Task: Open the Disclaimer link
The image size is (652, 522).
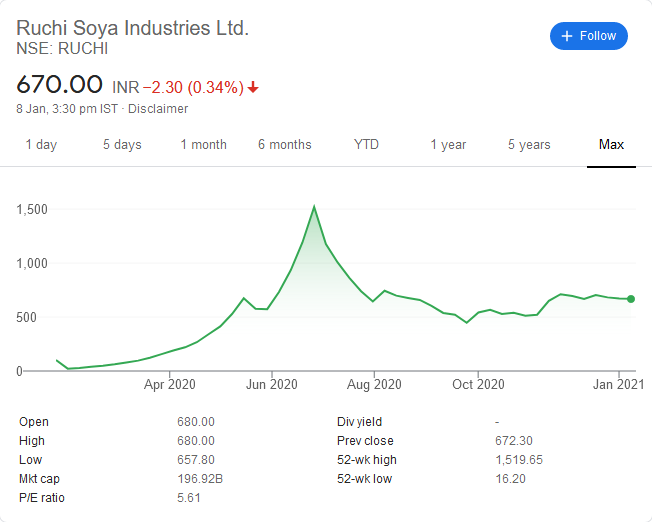Action: tap(158, 109)
